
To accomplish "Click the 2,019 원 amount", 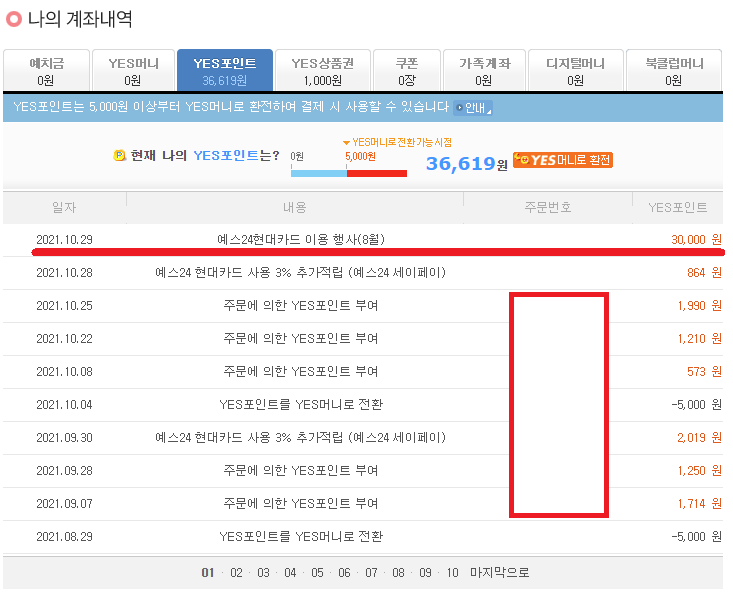I will point(700,438).
